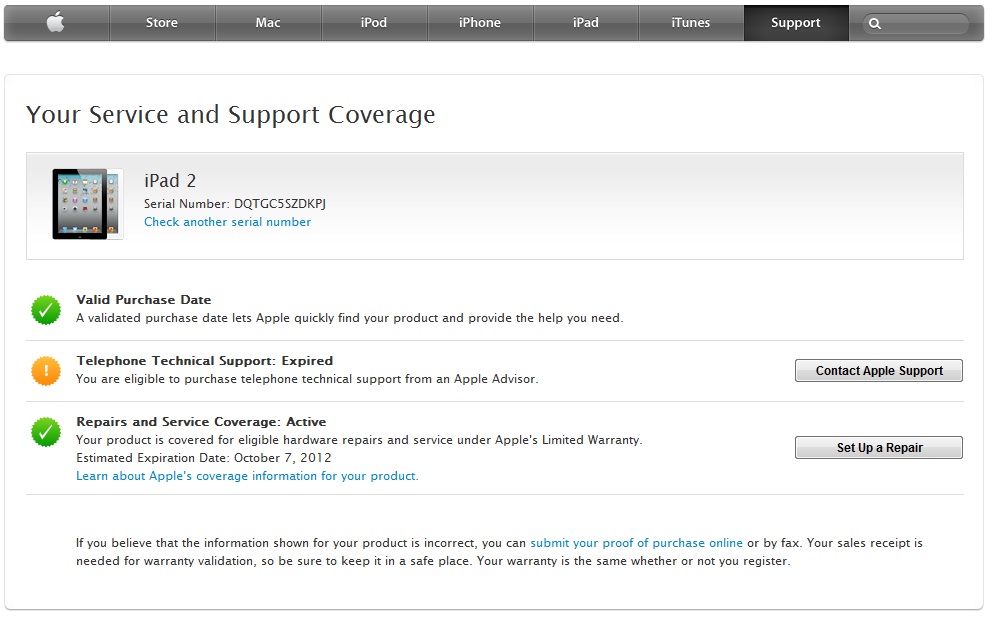Go to the iPhone section
989x623 pixels.
(480, 23)
